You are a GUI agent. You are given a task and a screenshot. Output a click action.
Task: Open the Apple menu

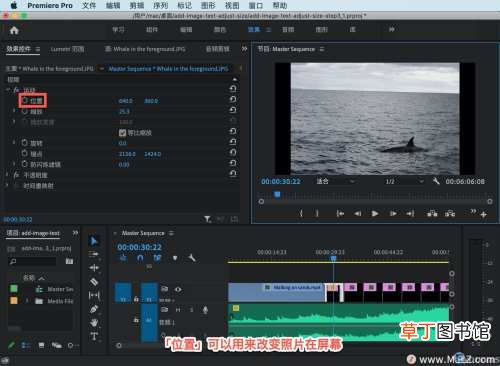pos(14,5)
